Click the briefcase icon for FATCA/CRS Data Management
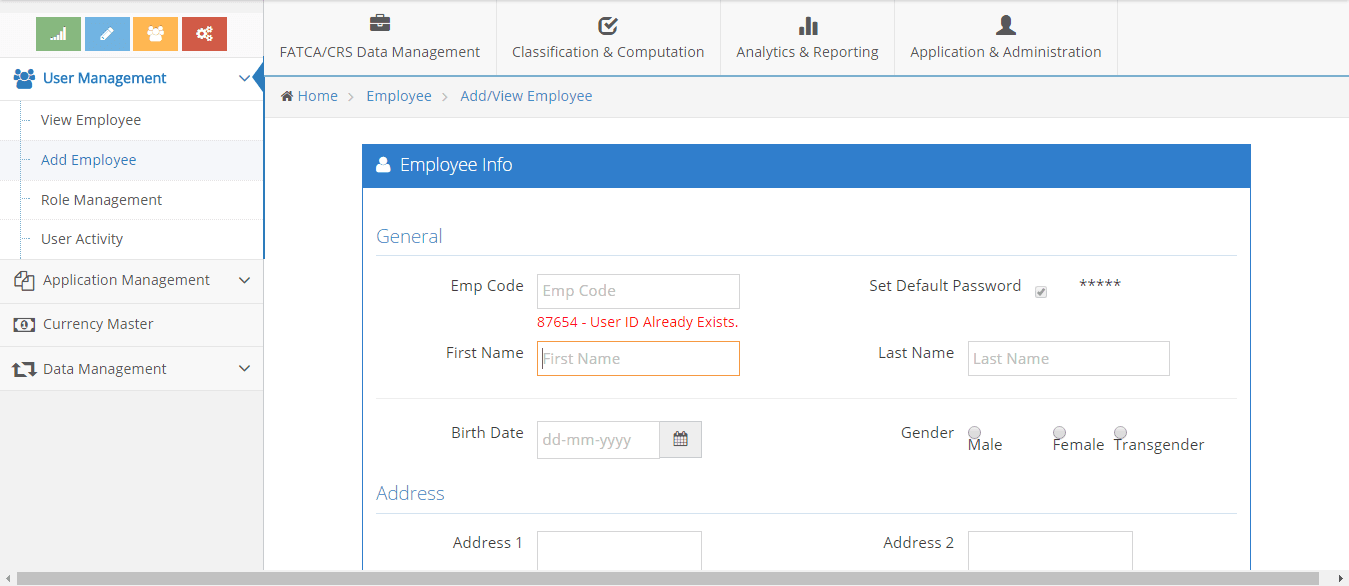 point(380,24)
